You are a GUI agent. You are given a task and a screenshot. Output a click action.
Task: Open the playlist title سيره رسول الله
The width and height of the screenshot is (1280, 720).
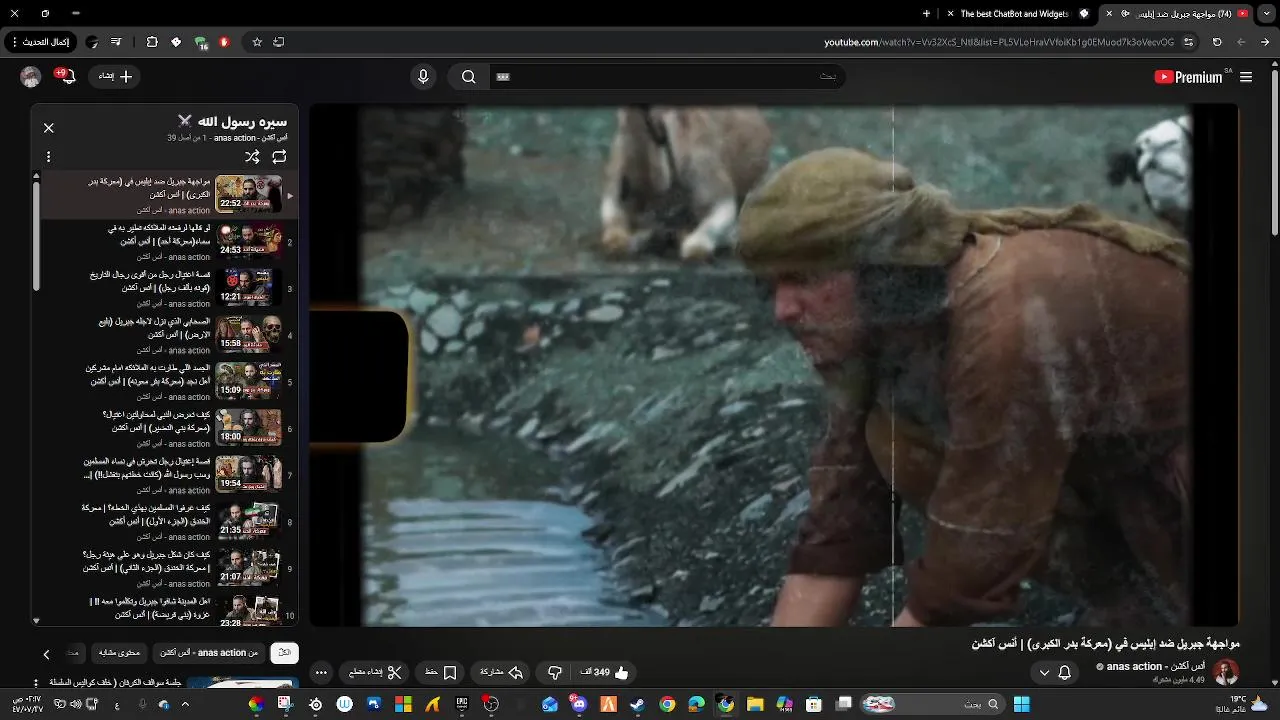tap(232, 121)
